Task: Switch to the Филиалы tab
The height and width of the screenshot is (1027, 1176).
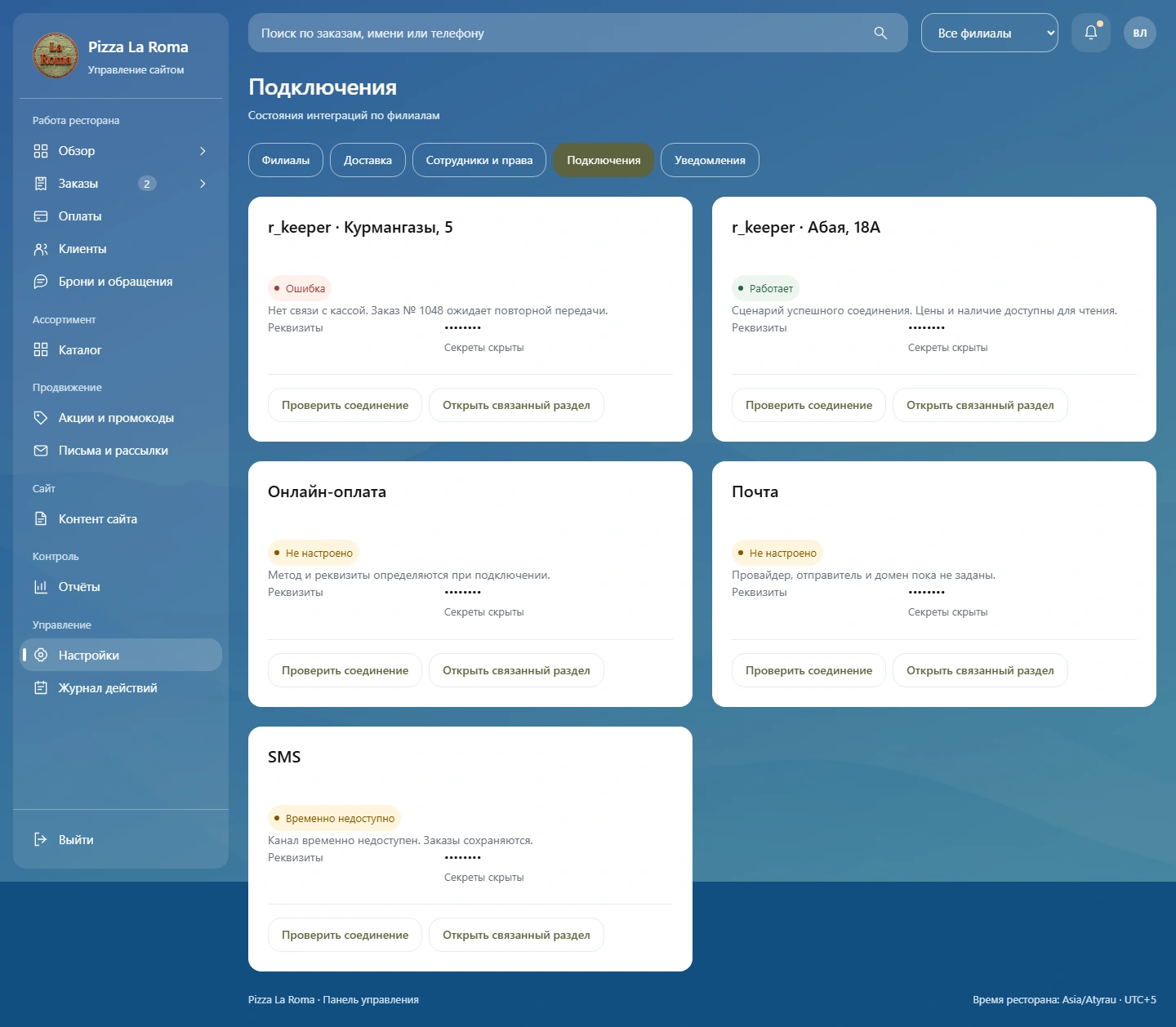Action: pos(286,160)
